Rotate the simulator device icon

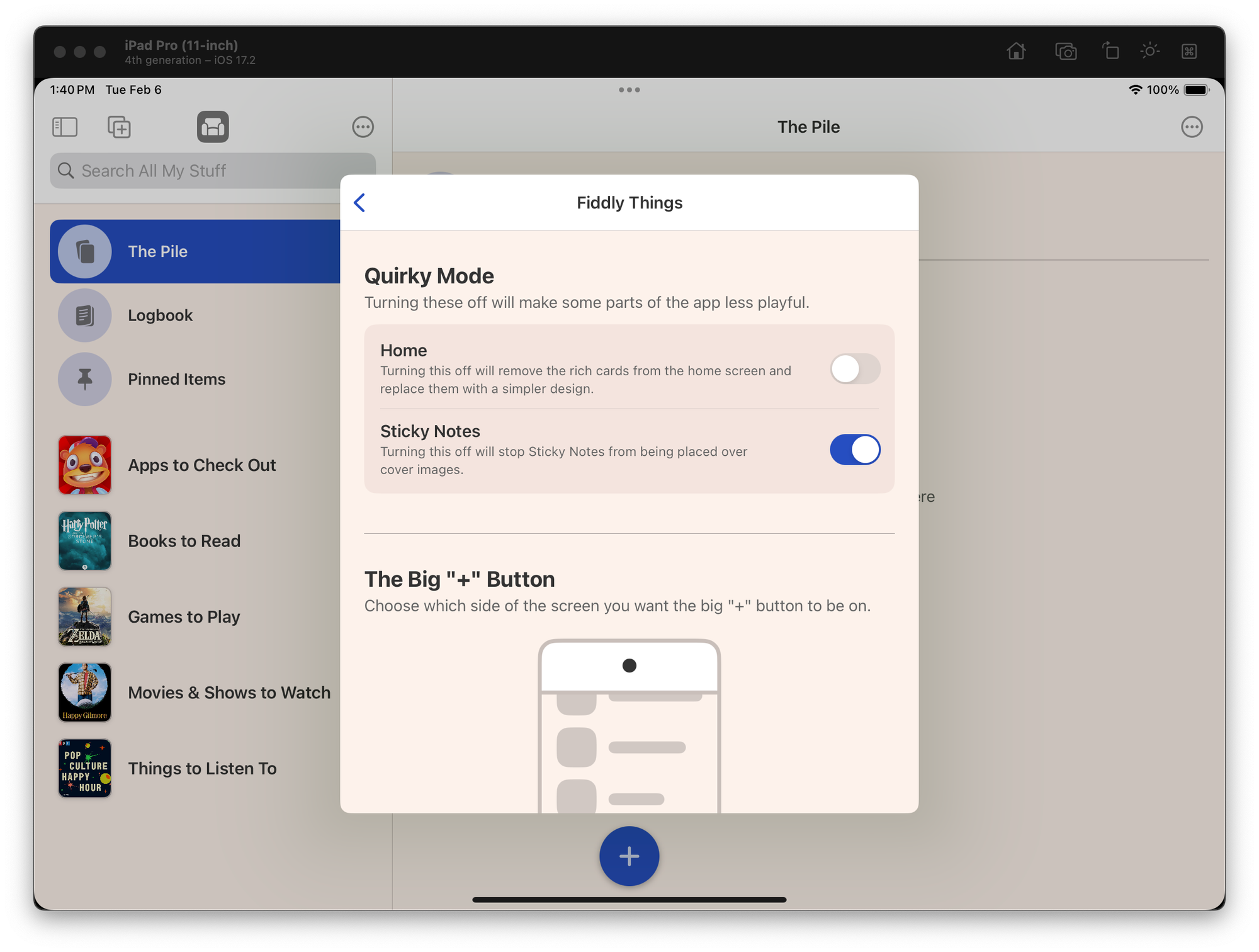click(x=1110, y=51)
